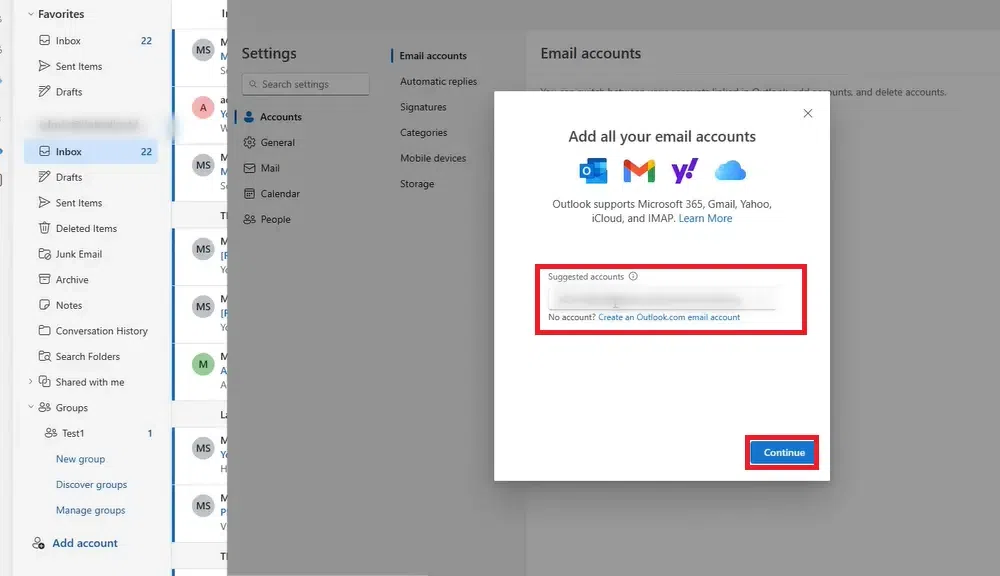Screen dimensions: 1000x576
Task: Click the General gear icon in Settings
Action: (x=249, y=142)
